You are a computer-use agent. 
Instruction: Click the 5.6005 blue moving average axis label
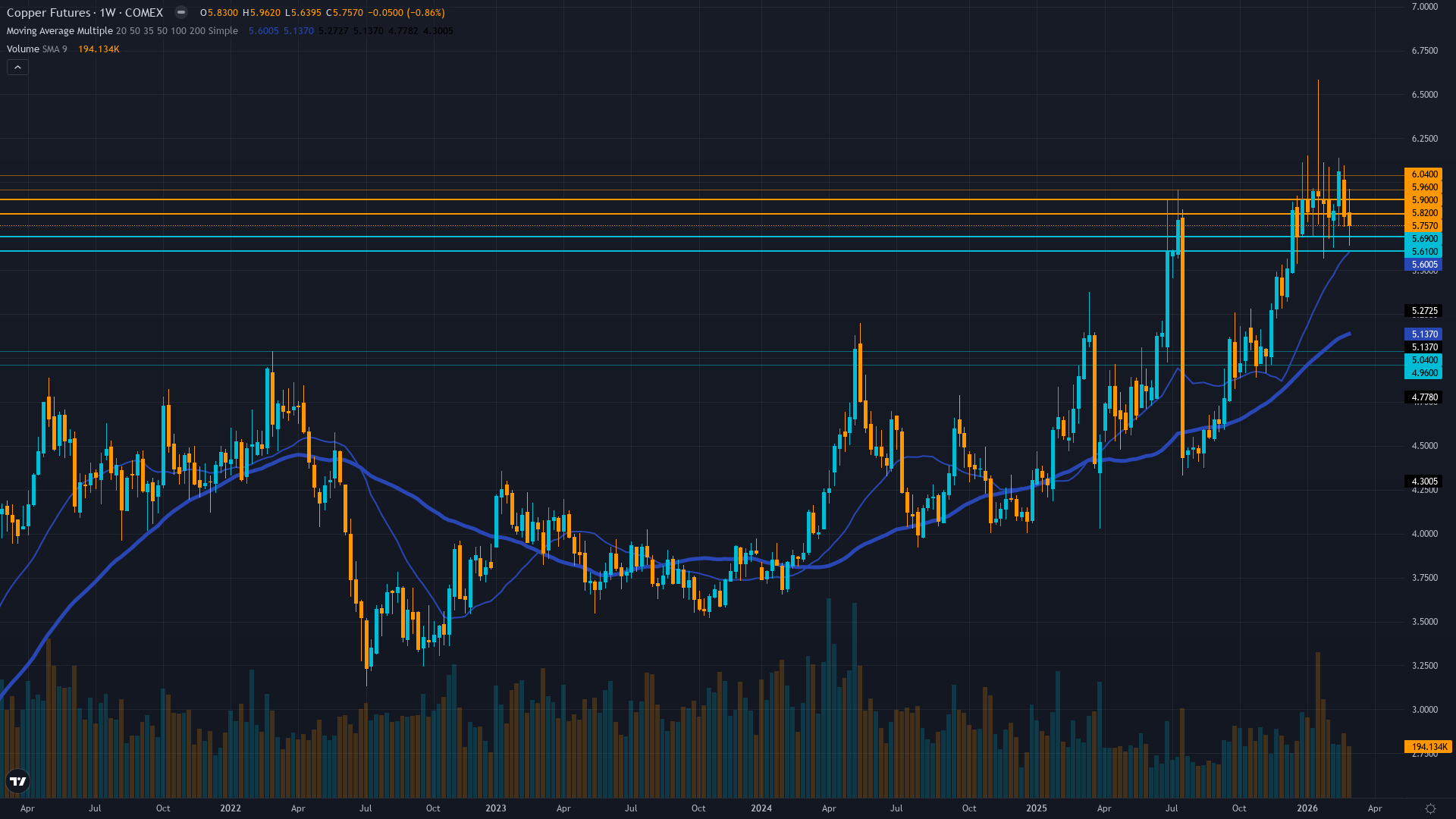click(x=1423, y=265)
